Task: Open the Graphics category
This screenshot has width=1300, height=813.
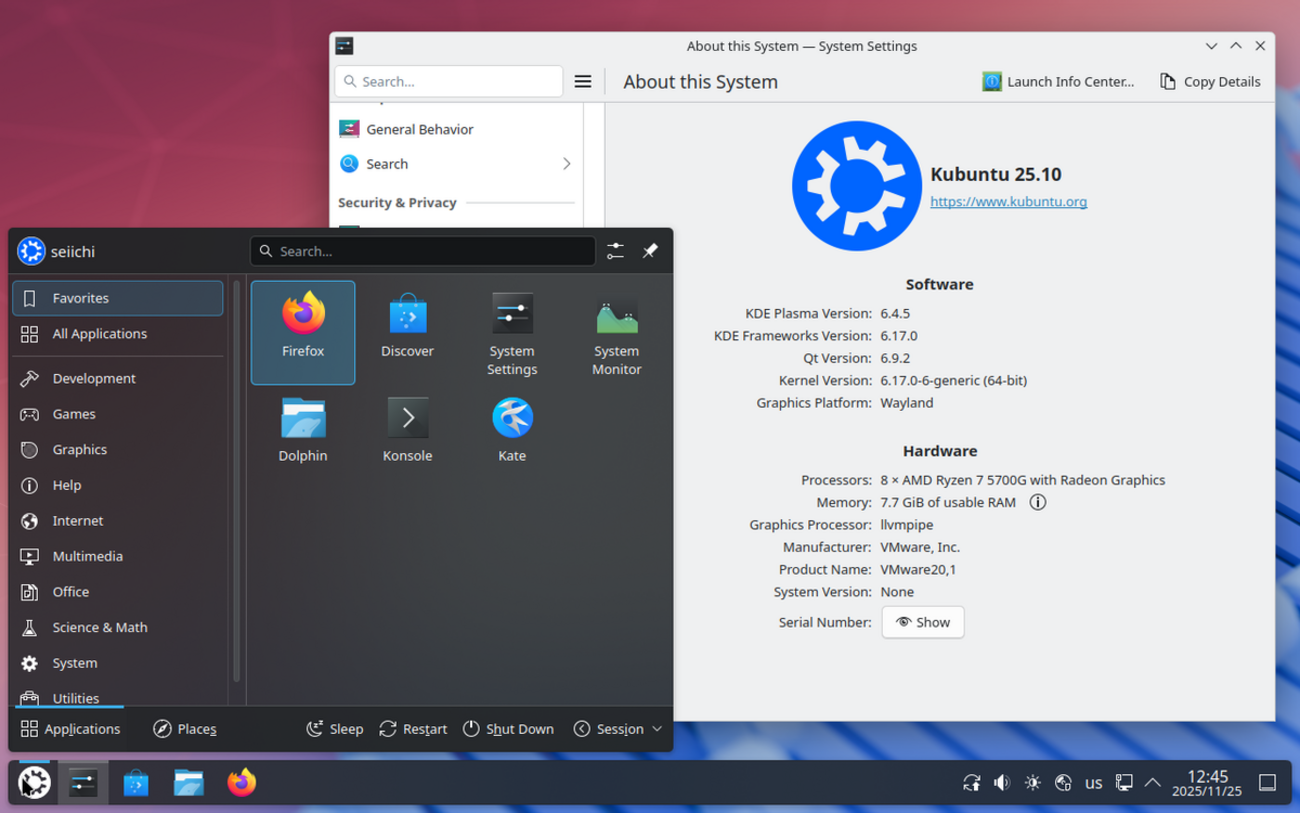Action: (118, 449)
